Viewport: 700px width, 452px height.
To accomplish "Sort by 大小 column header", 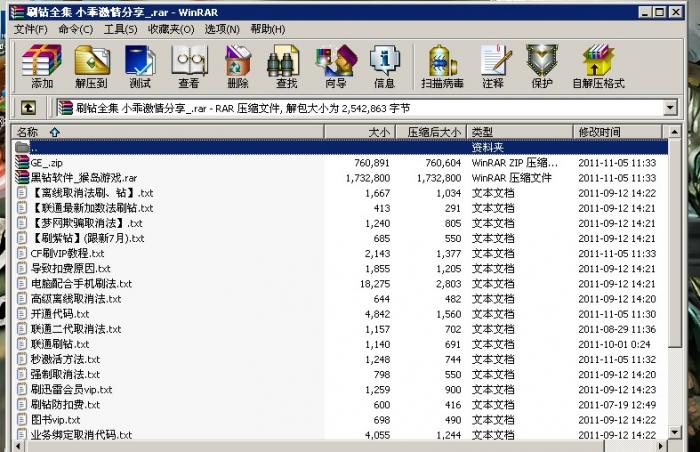I will pyautogui.click(x=360, y=132).
